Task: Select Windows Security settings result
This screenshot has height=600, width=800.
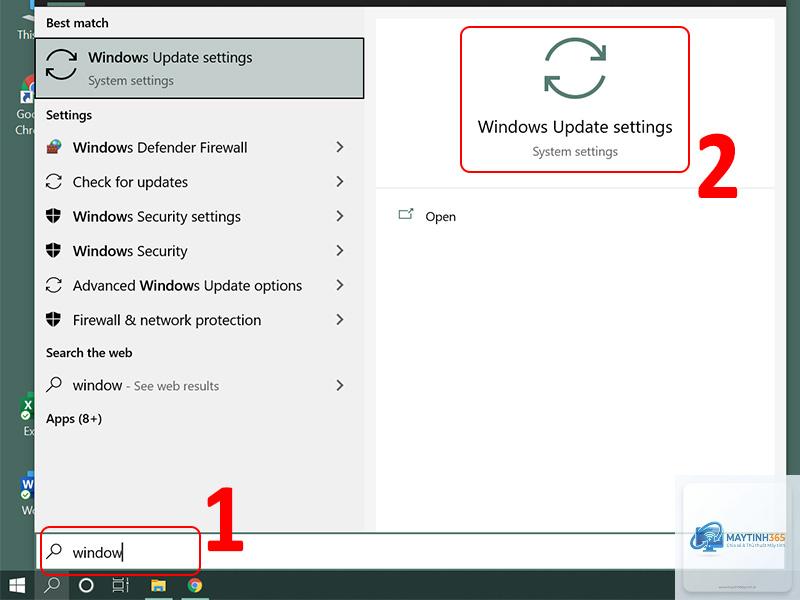Action: [x=196, y=216]
